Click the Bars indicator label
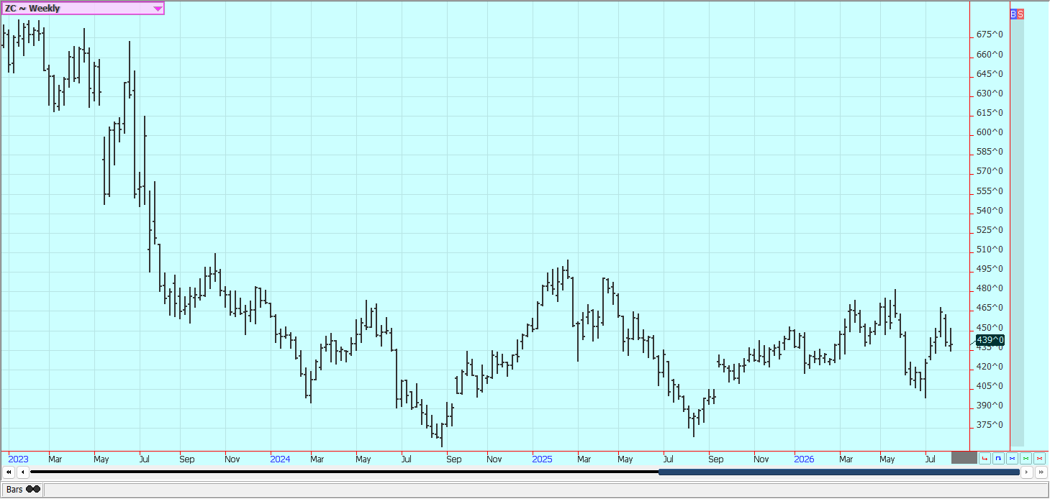Image resolution: width=1050 pixels, height=499 pixels. [14, 490]
